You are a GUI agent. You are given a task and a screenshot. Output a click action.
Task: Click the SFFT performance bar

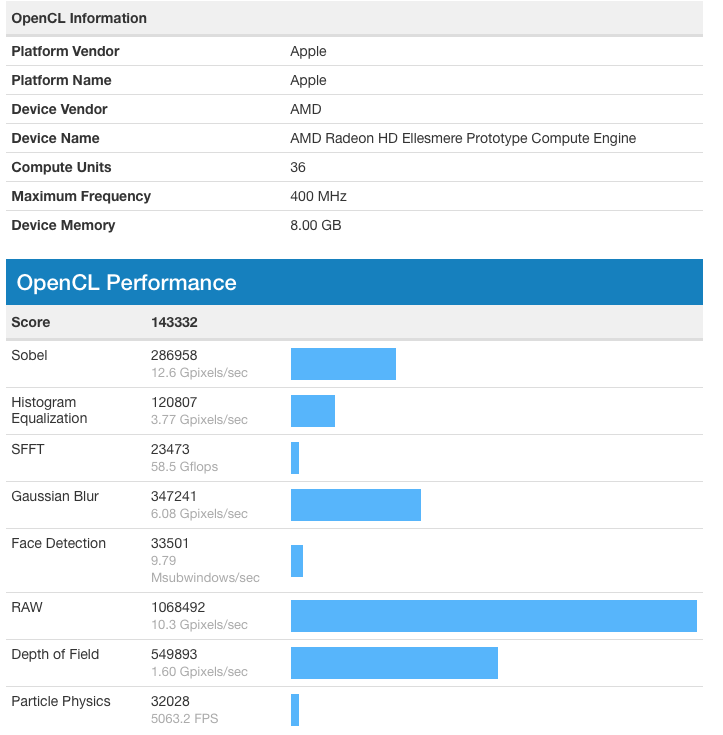[295, 458]
